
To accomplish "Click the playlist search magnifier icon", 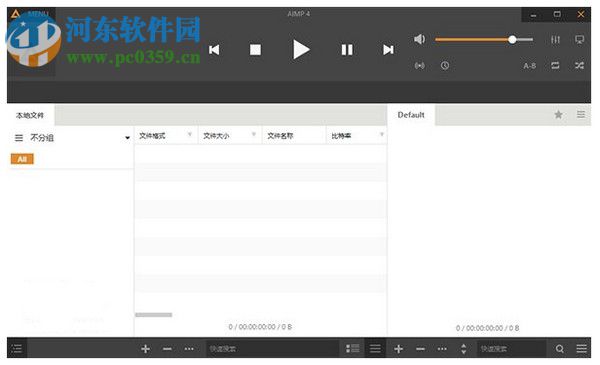I will click(x=559, y=349).
